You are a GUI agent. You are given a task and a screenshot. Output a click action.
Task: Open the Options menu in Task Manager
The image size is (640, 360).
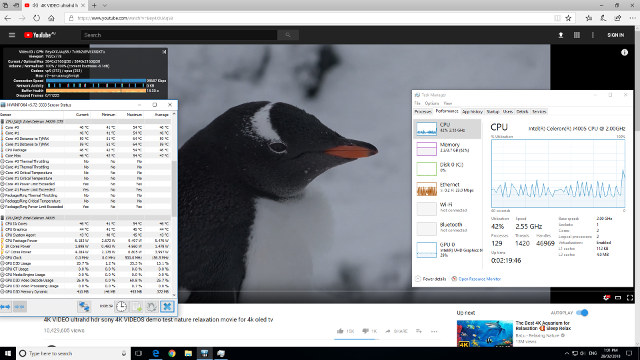pyautogui.click(x=431, y=103)
